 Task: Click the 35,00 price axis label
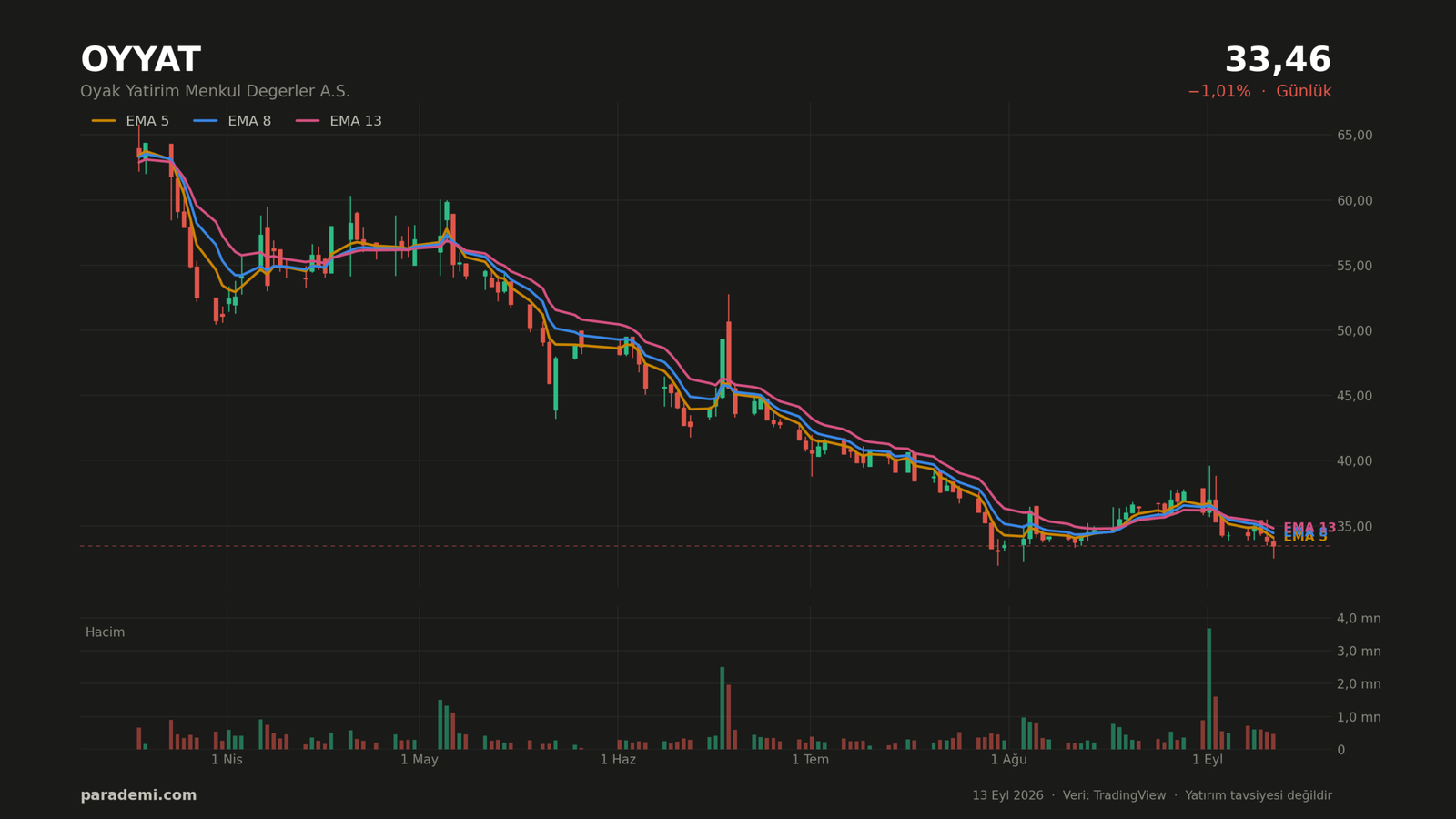[x=1354, y=527]
